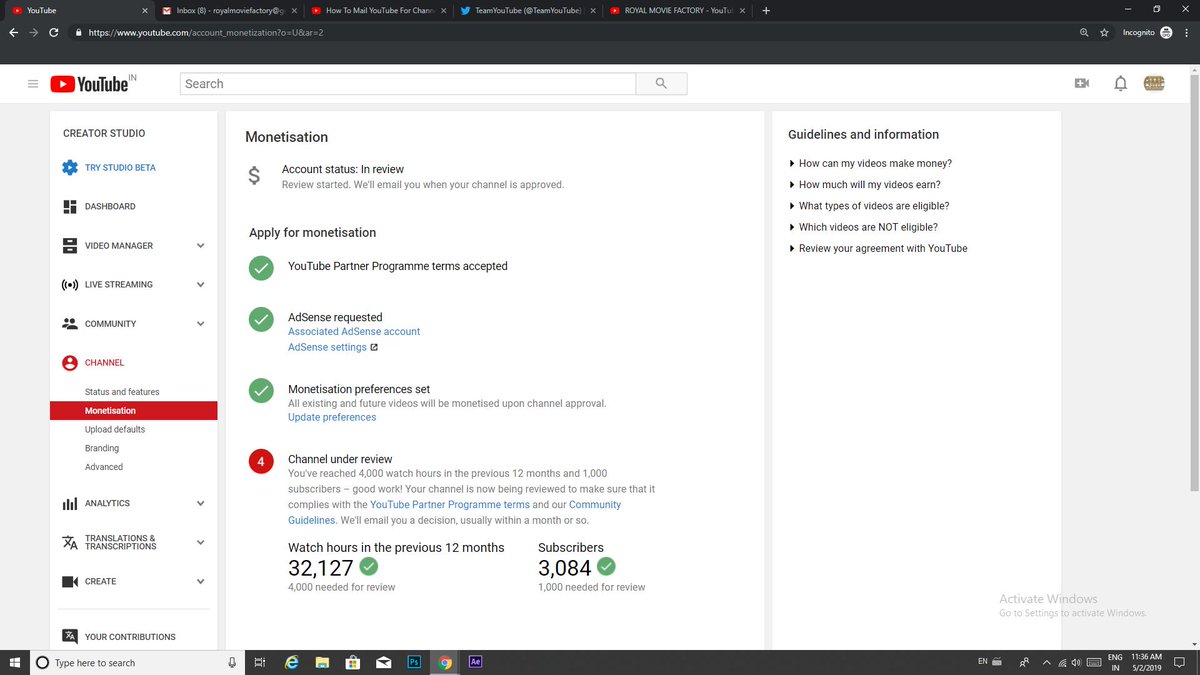Open YouTube Partner Programme terms link

450,505
